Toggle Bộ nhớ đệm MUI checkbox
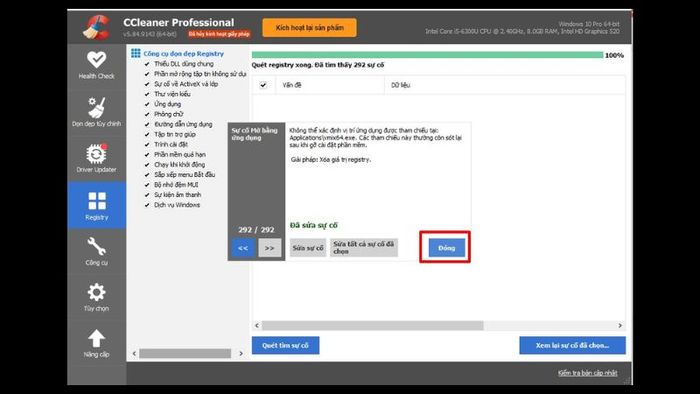This screenshot has height=394, width=700. point(147,185)
